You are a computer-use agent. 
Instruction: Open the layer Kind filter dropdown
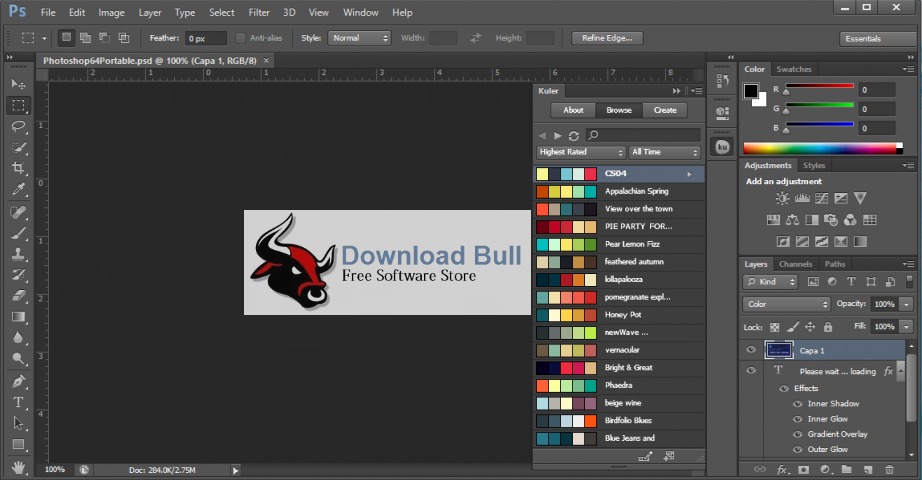(x=770, y=282)
